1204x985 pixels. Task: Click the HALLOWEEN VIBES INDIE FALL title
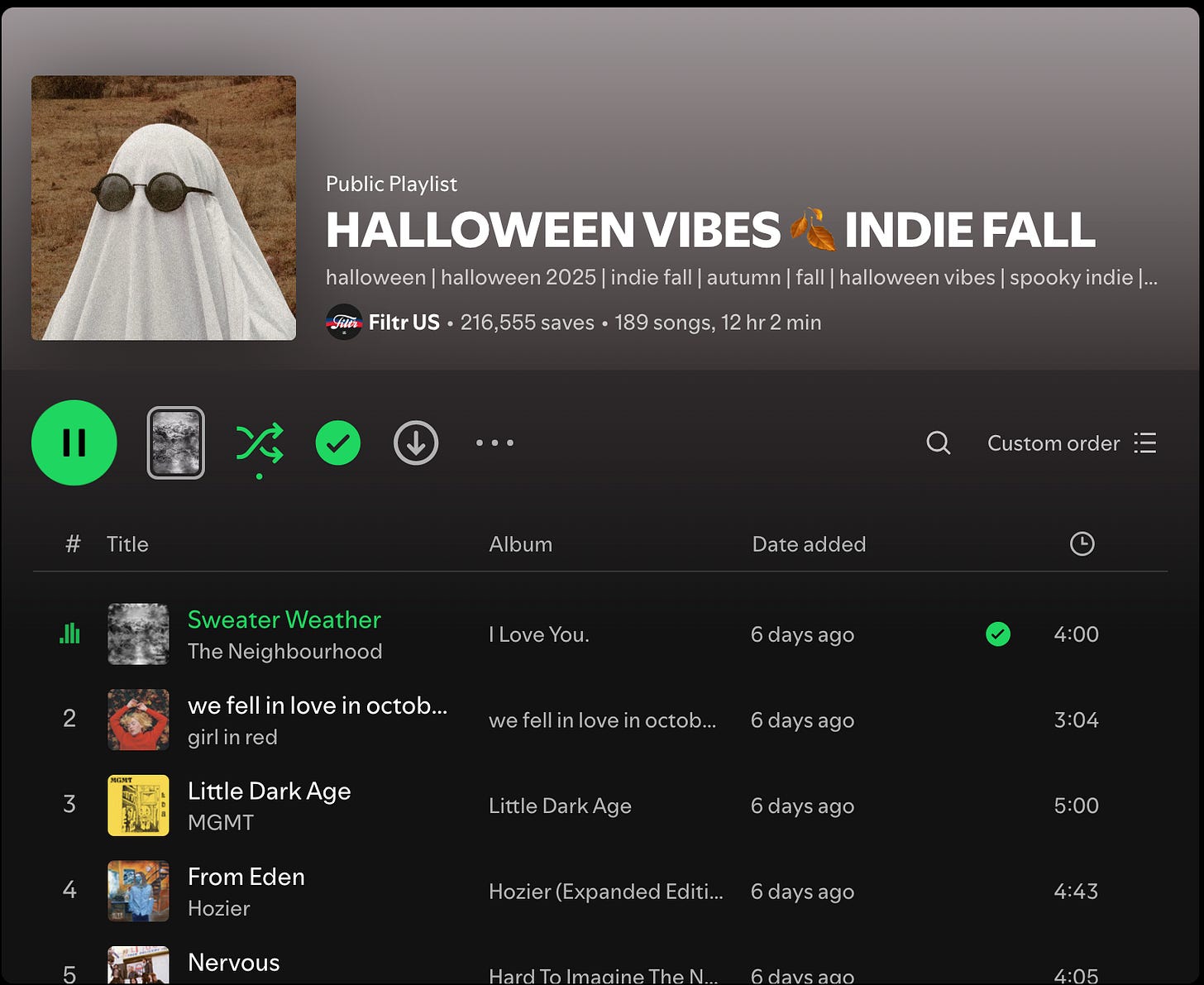point(710,230)
